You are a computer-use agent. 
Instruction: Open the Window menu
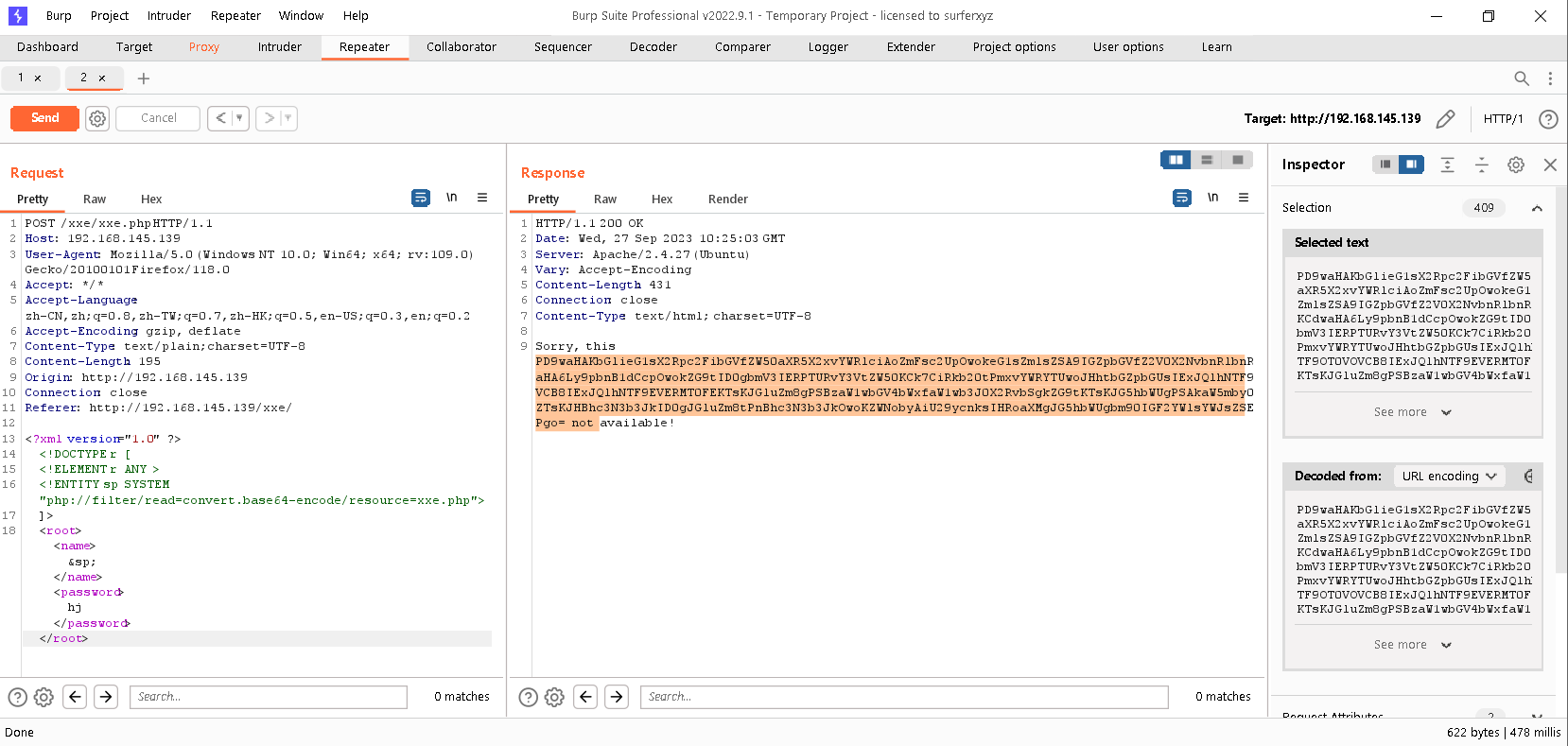[x=301, y=16]
